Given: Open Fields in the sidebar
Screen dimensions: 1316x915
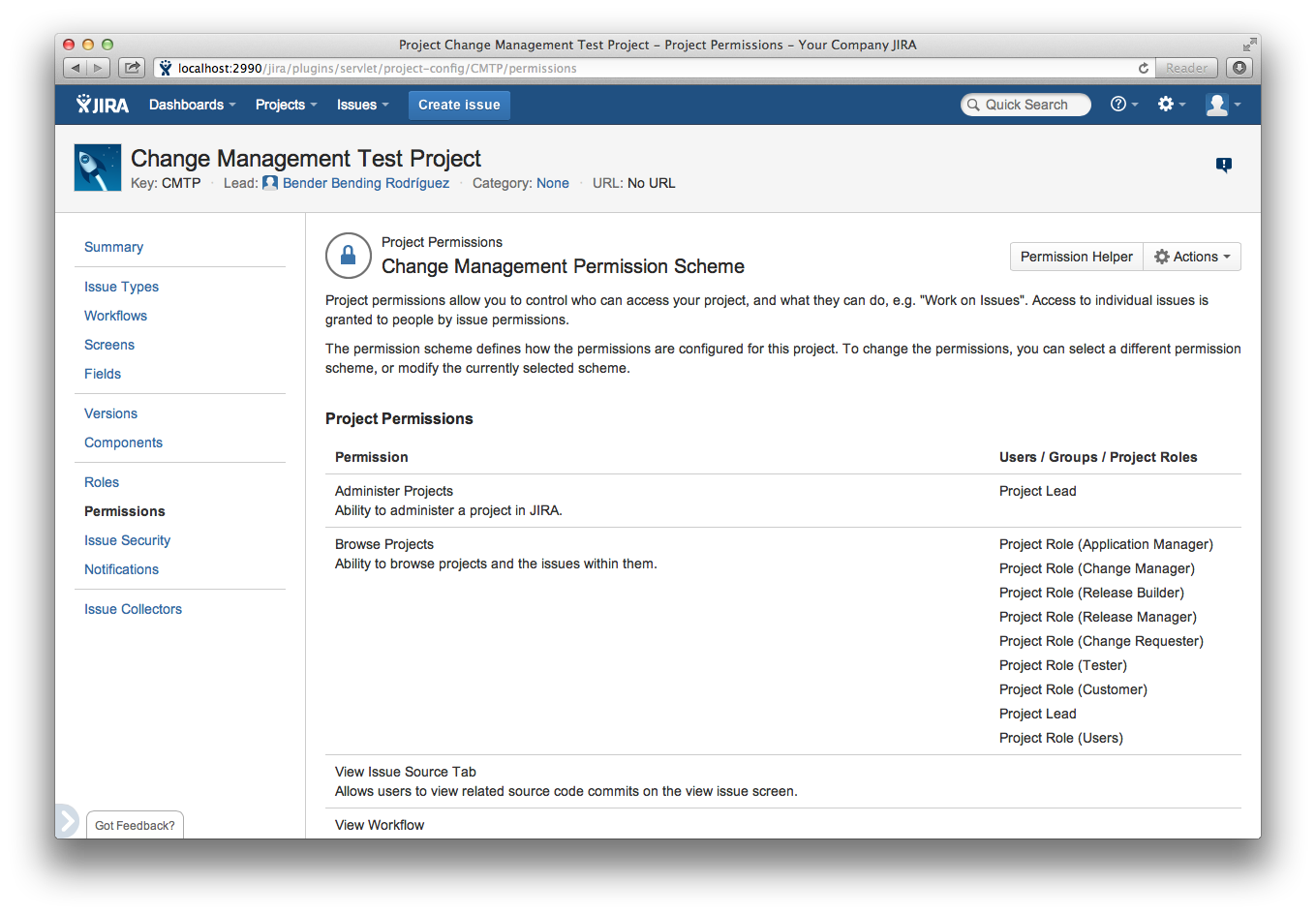Looking at the screenshot, I should [x=103, y=374].
